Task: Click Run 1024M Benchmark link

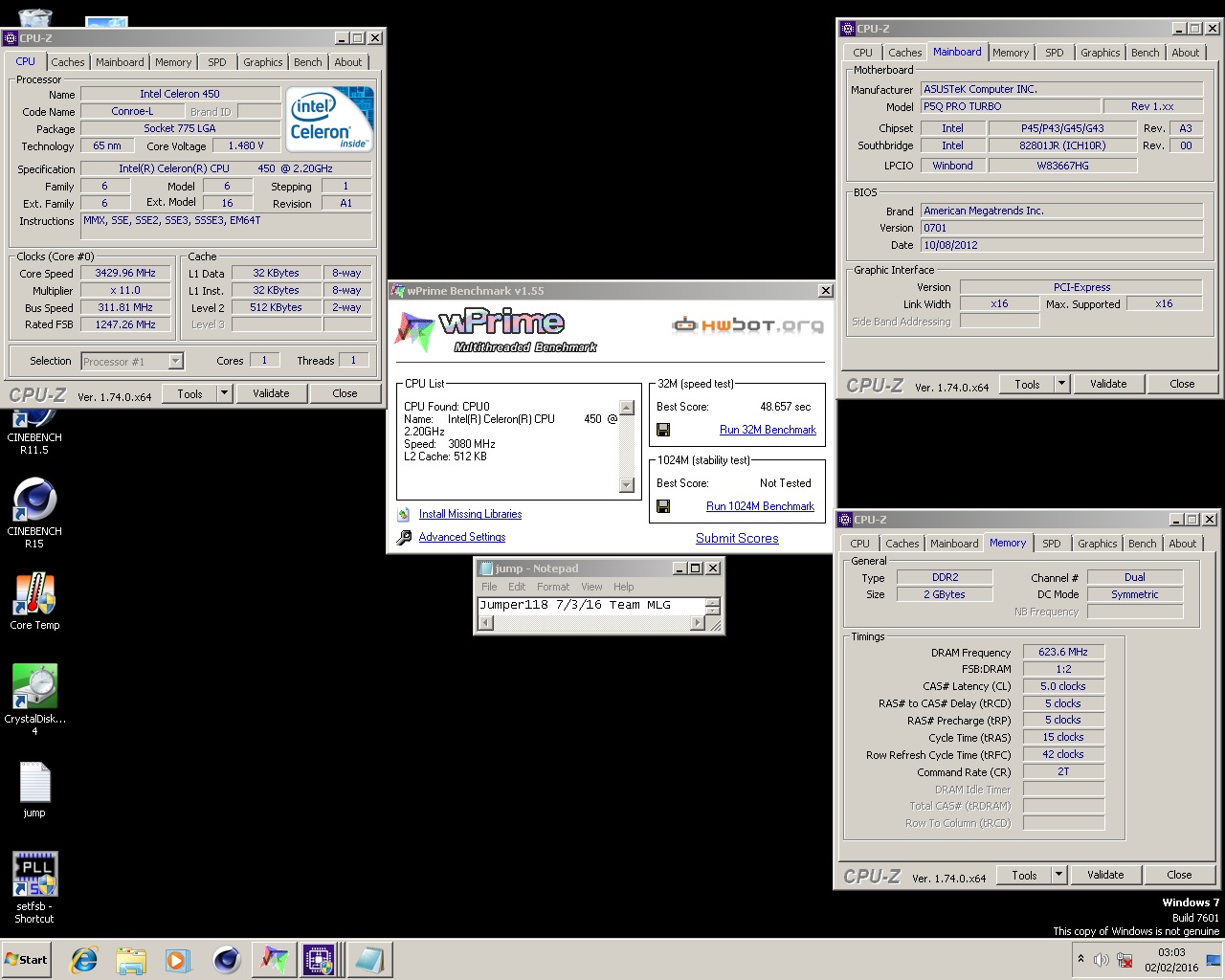Action: (760, 506)
